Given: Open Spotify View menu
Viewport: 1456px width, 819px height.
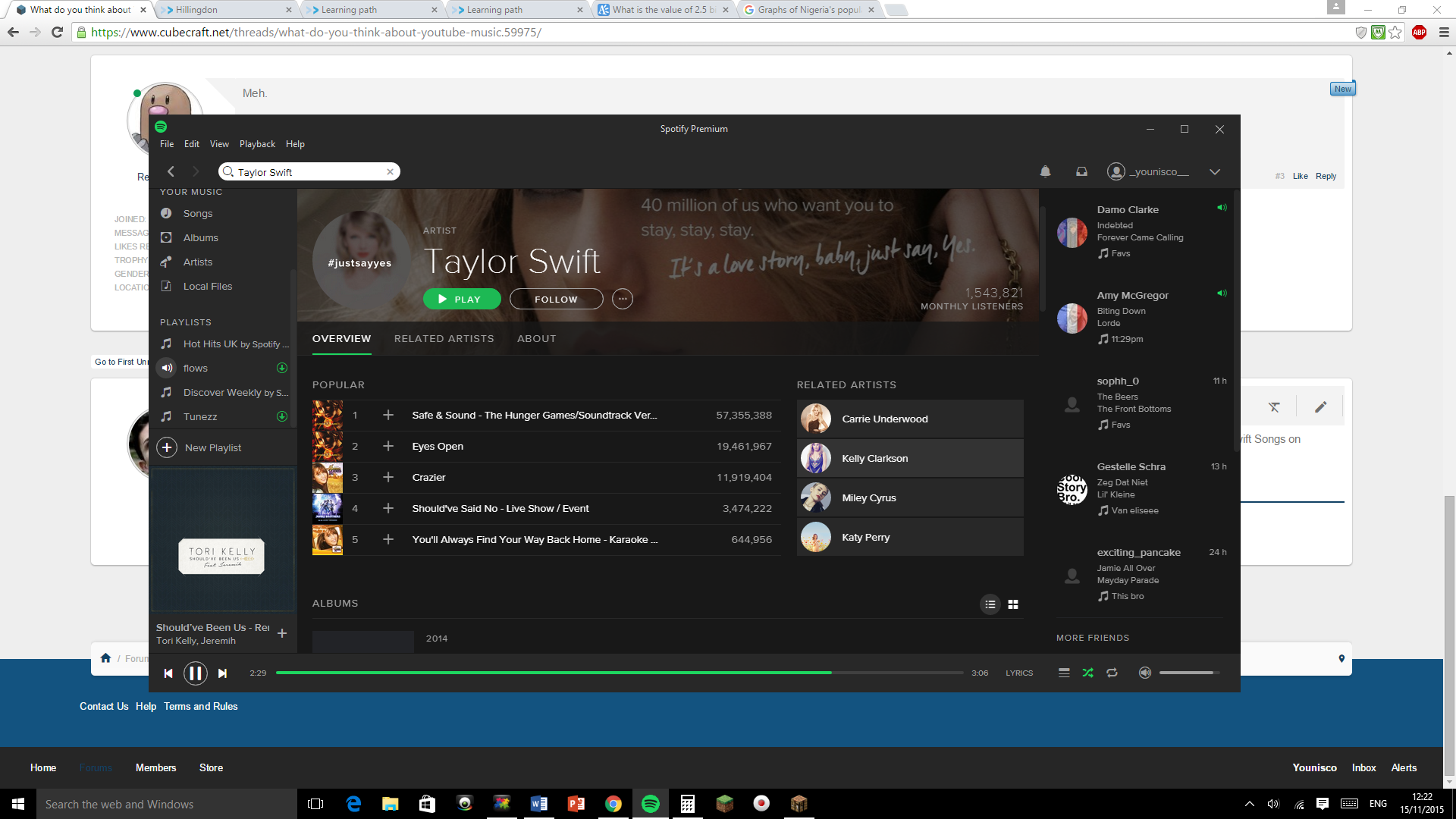Looking at the screenshot, I should click(219, 144).
